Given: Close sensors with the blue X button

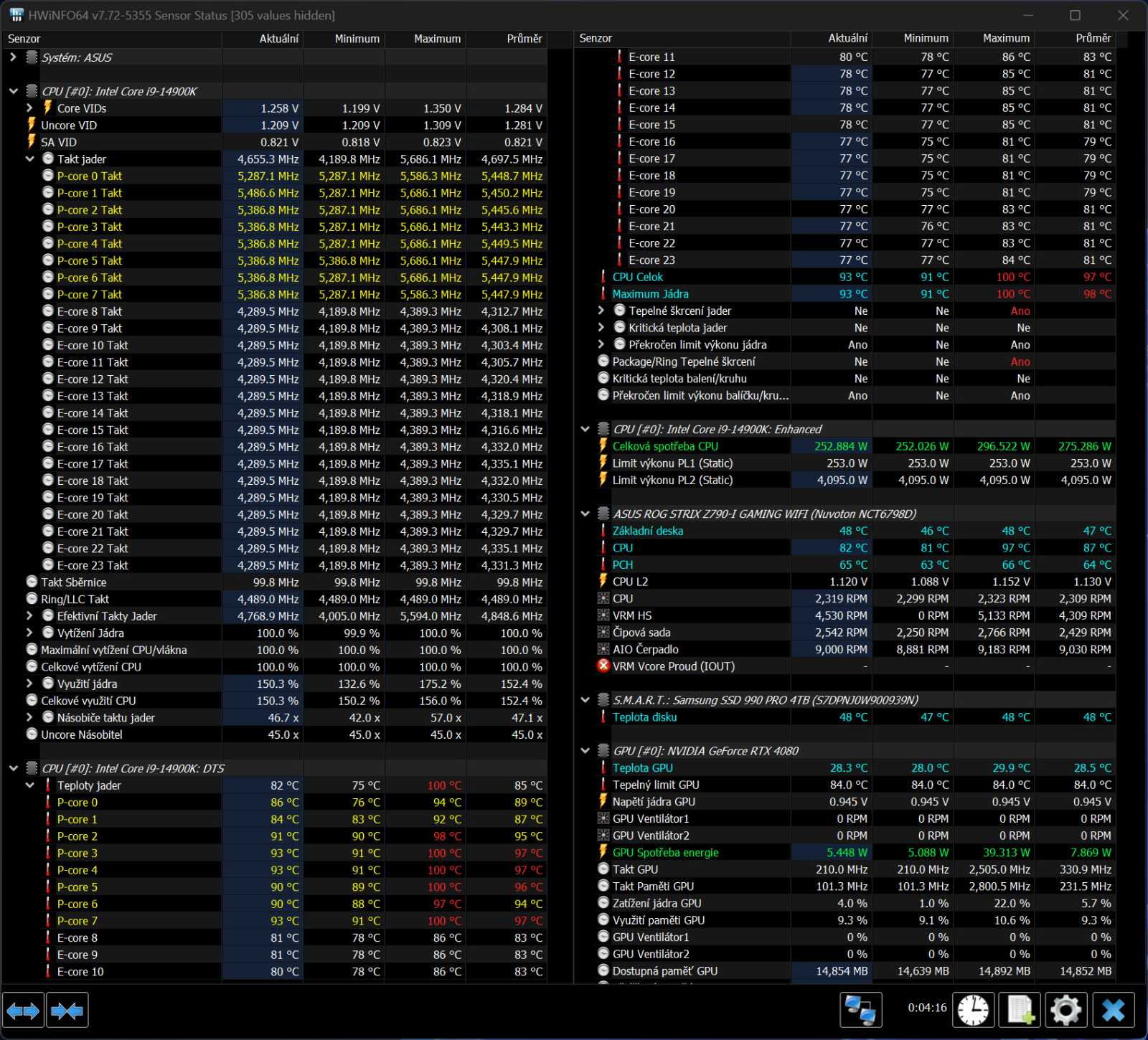Looking at the screenshot, I should (x=1114, y=1011).
